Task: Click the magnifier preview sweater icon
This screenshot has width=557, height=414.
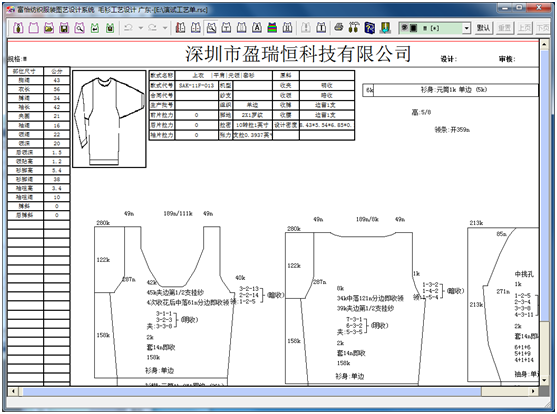Action: [79, 28]
